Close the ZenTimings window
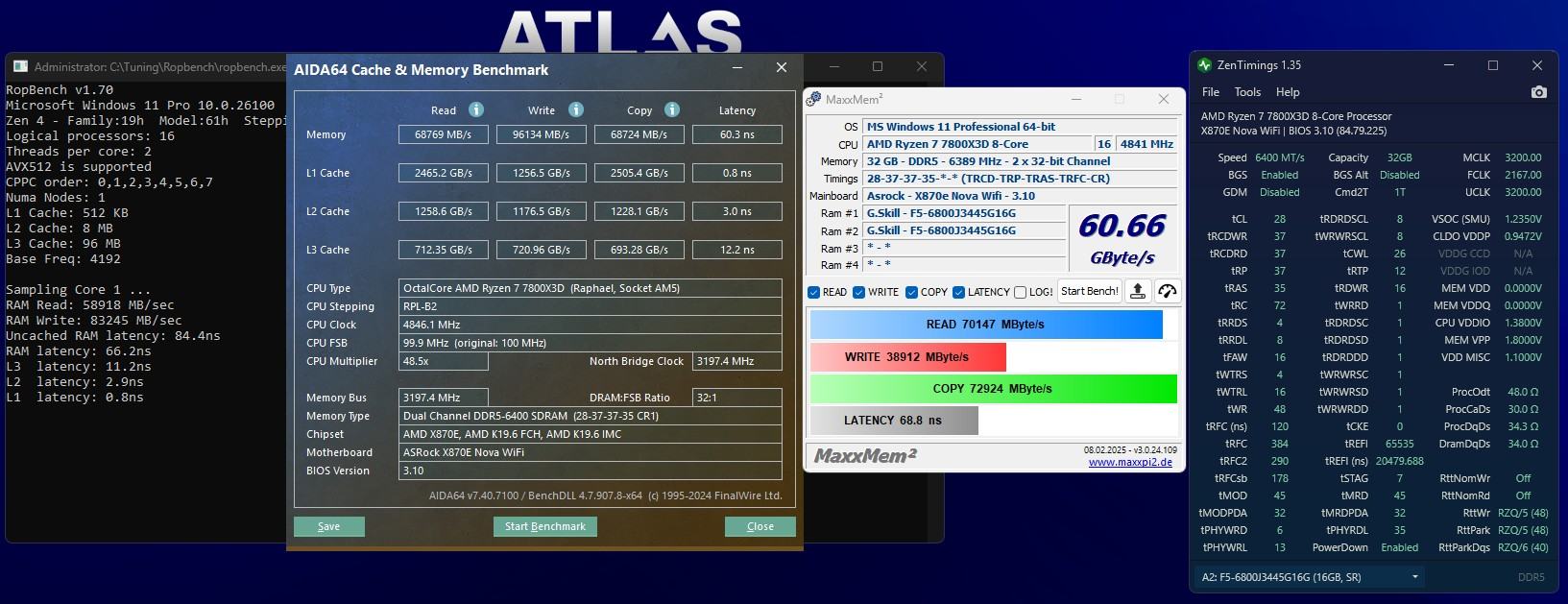 [x=1537, y=65]
